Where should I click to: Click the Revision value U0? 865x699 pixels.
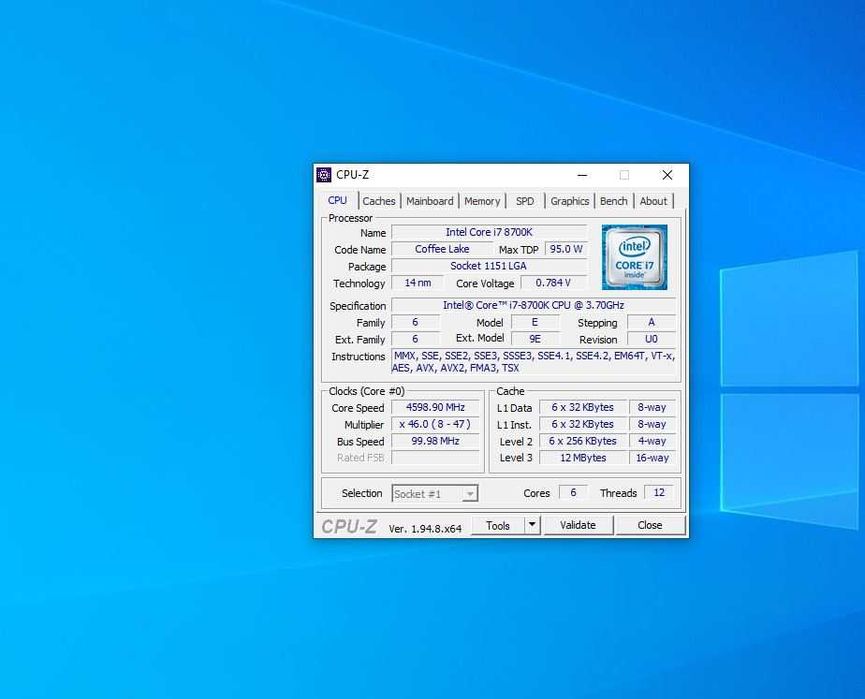[x=652, y=339]
